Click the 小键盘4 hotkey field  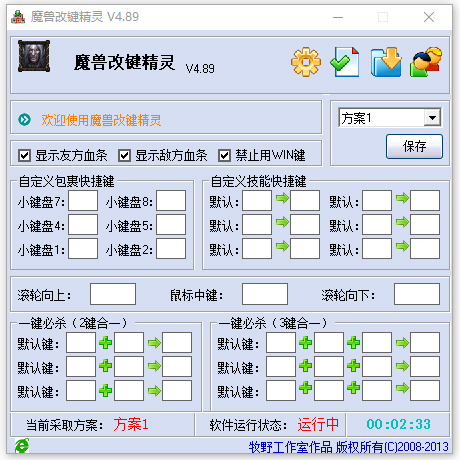83,225
